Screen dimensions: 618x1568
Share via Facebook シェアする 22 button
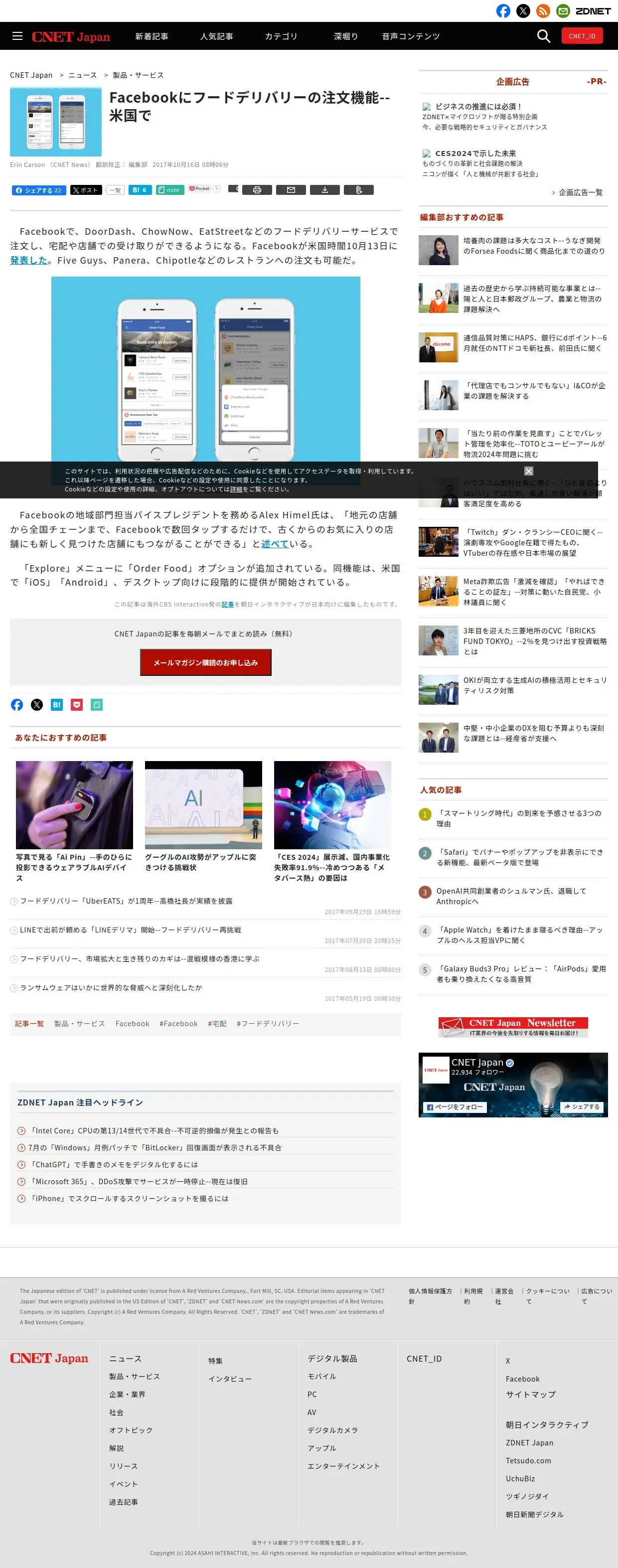click(39, 190)
